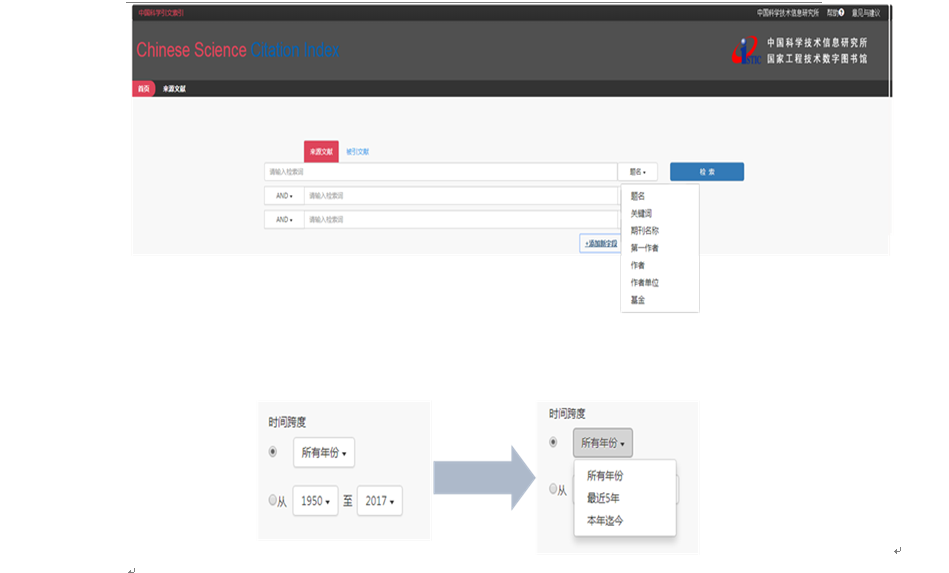Open the 1950 start-year dropdown
The width and height of the screenshot is (949, 573).
point(315,501)
